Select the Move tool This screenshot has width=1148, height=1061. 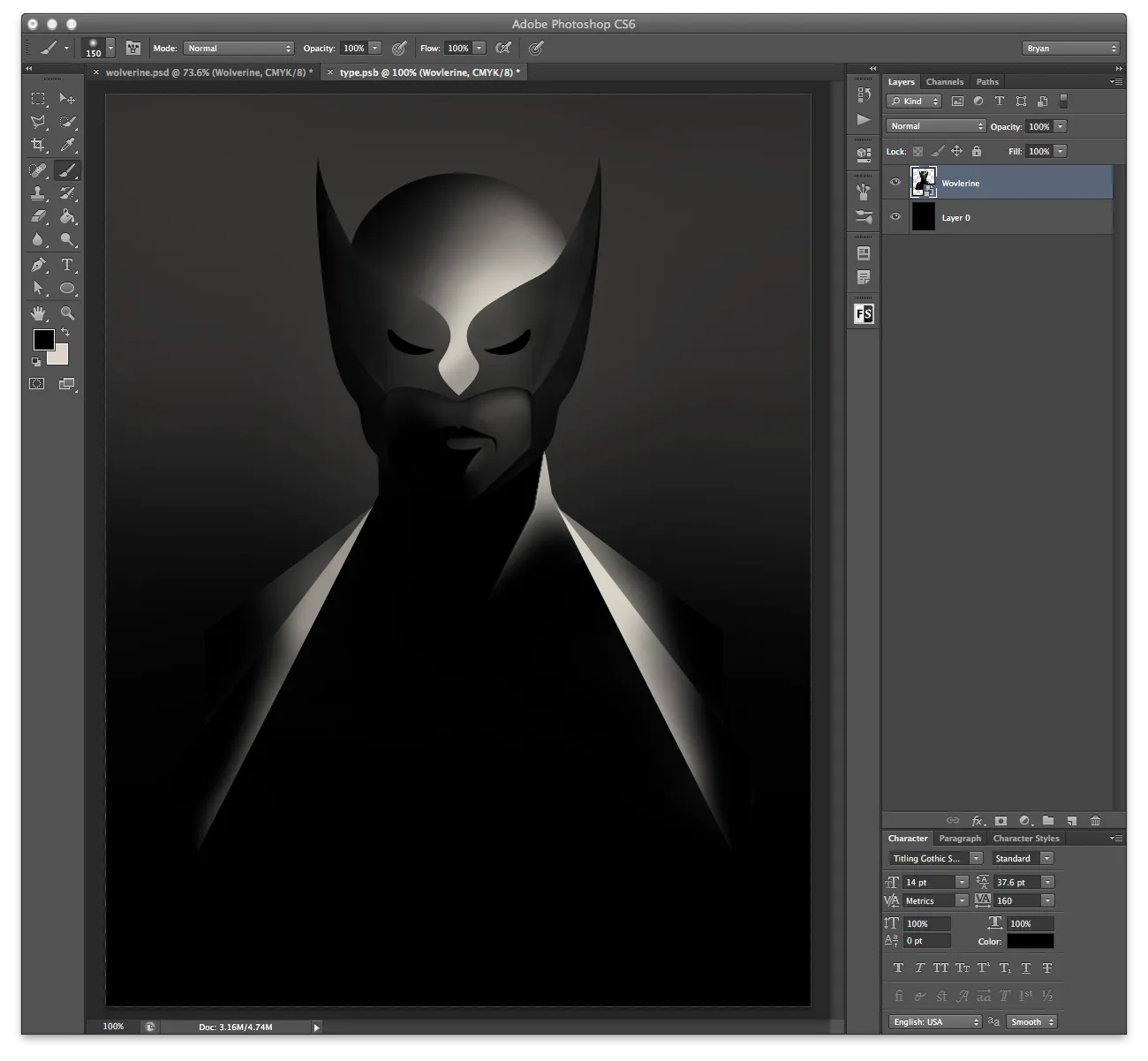(67, 99)
